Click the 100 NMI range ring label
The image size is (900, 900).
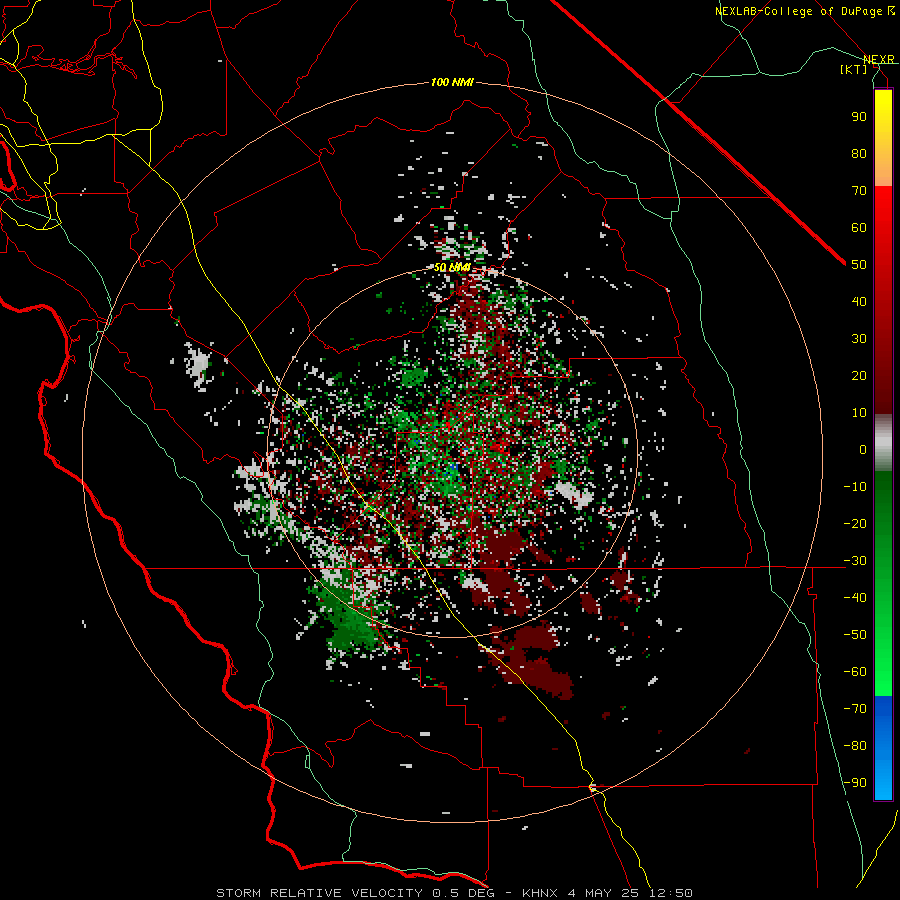(452, 83)
